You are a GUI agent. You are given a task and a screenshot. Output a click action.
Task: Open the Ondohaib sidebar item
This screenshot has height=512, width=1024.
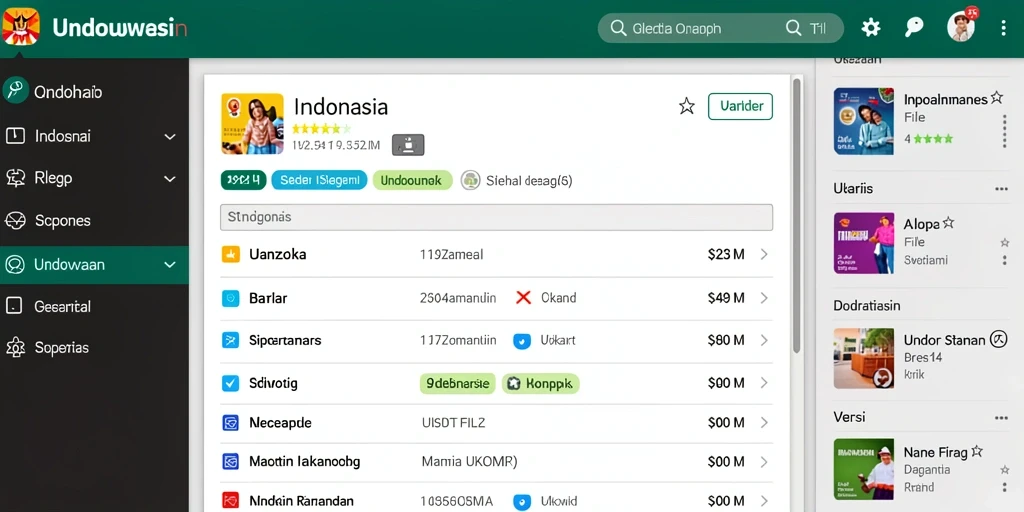[x=94, y=91]
